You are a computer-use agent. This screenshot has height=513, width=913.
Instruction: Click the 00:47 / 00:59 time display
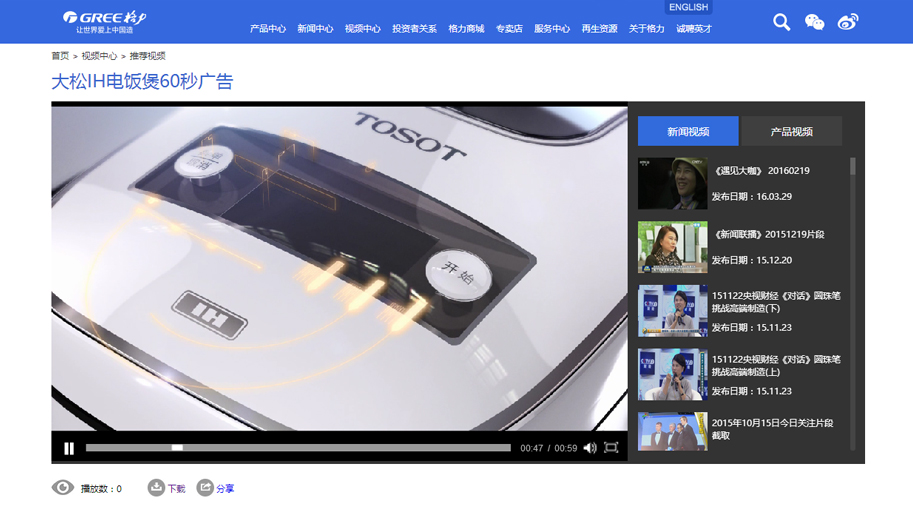[x=548, y=448]
